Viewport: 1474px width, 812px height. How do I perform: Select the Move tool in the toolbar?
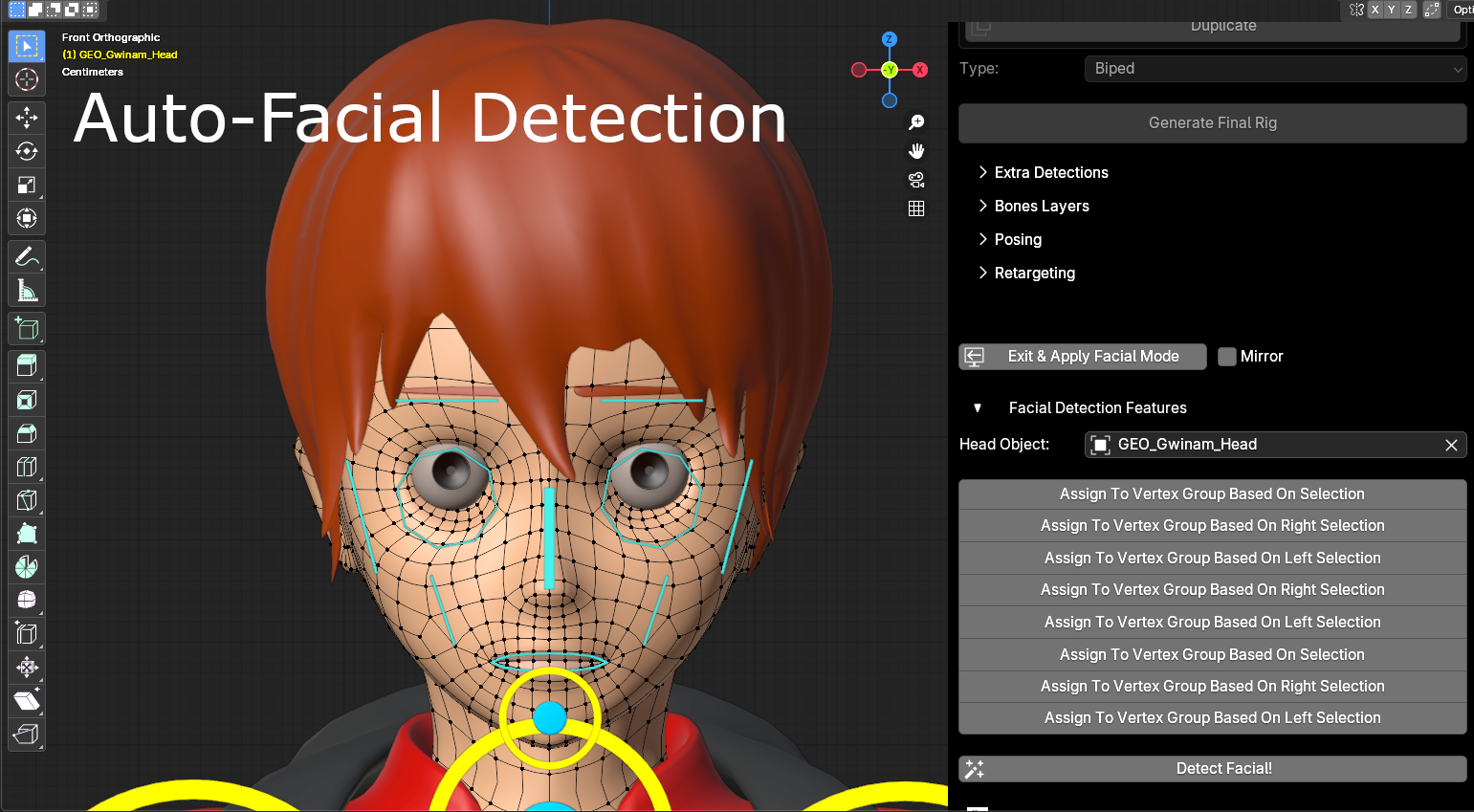[27, 118]
